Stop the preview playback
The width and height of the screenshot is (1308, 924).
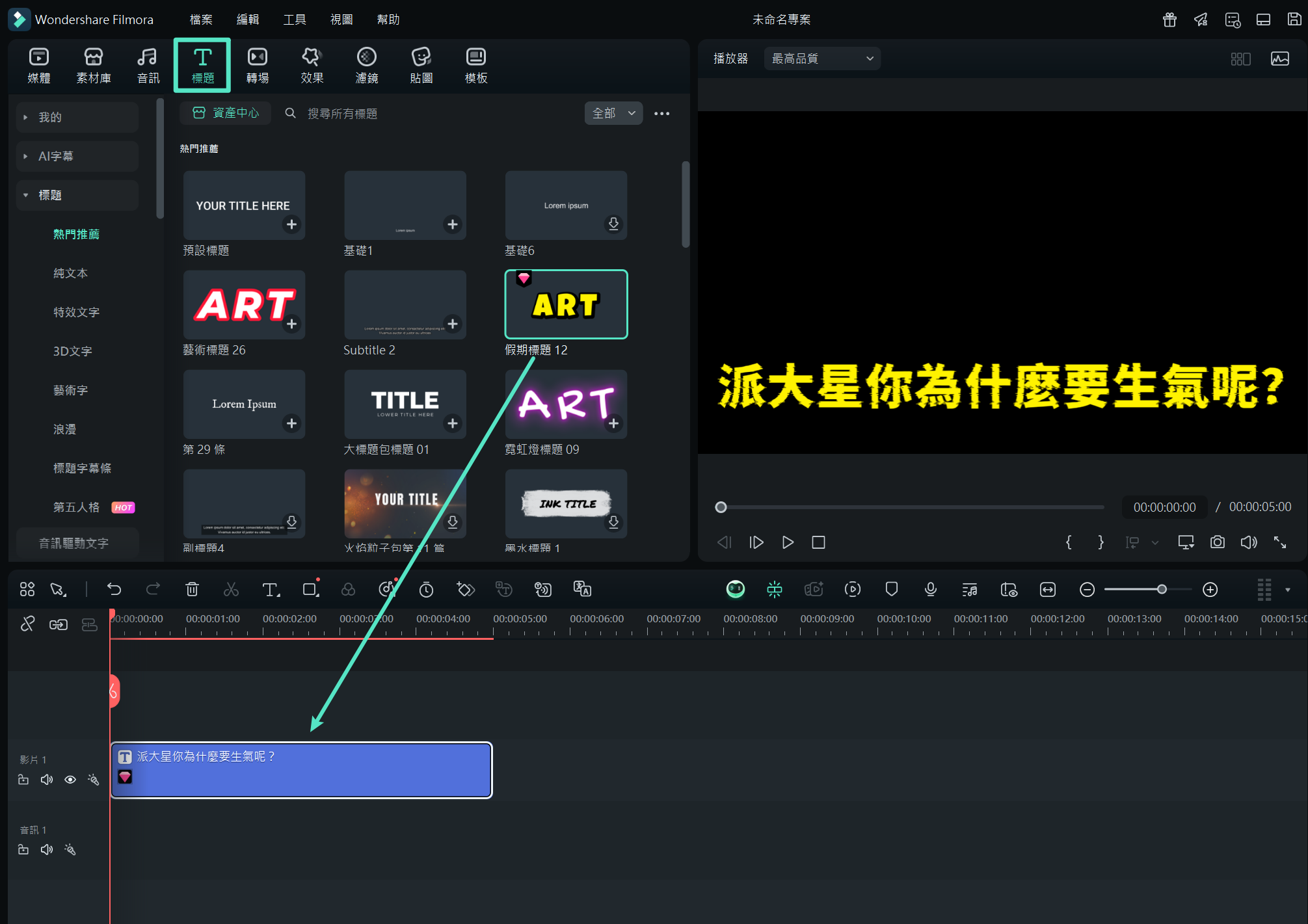click(x=818, y=542)
